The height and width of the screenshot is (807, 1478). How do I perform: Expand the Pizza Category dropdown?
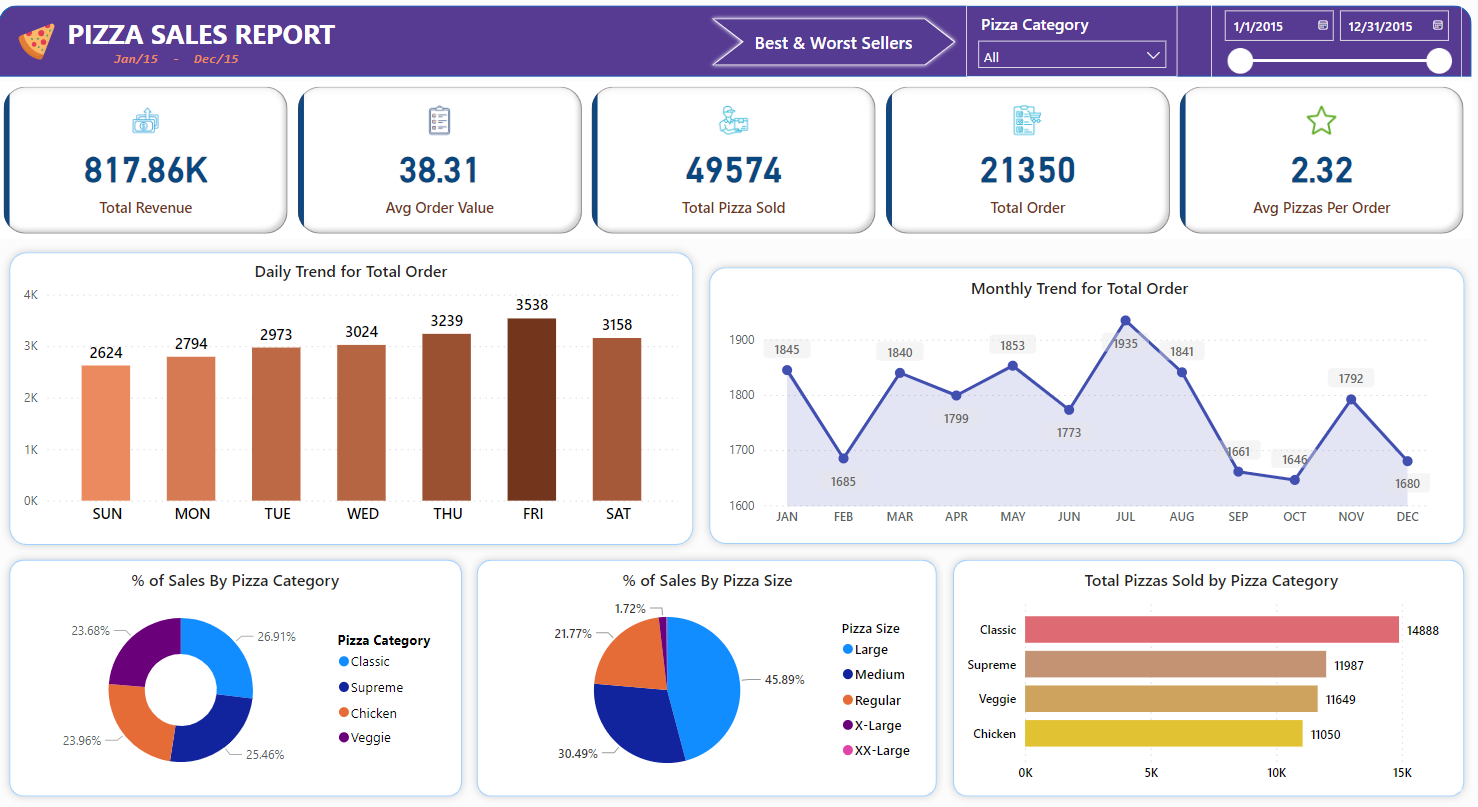click(x=1071, y=57)
